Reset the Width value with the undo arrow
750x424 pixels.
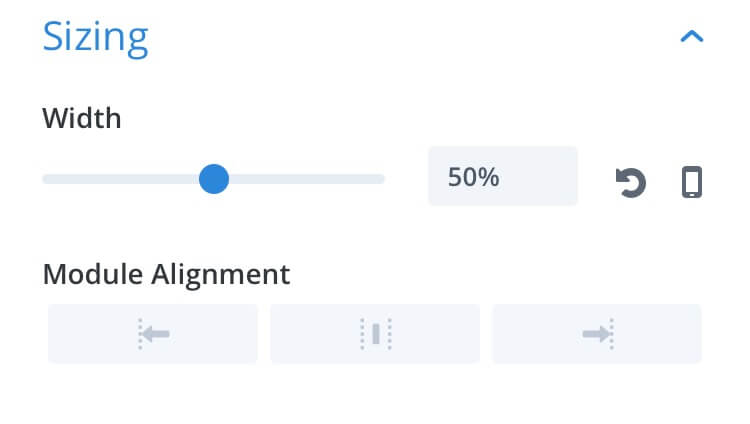630,182
